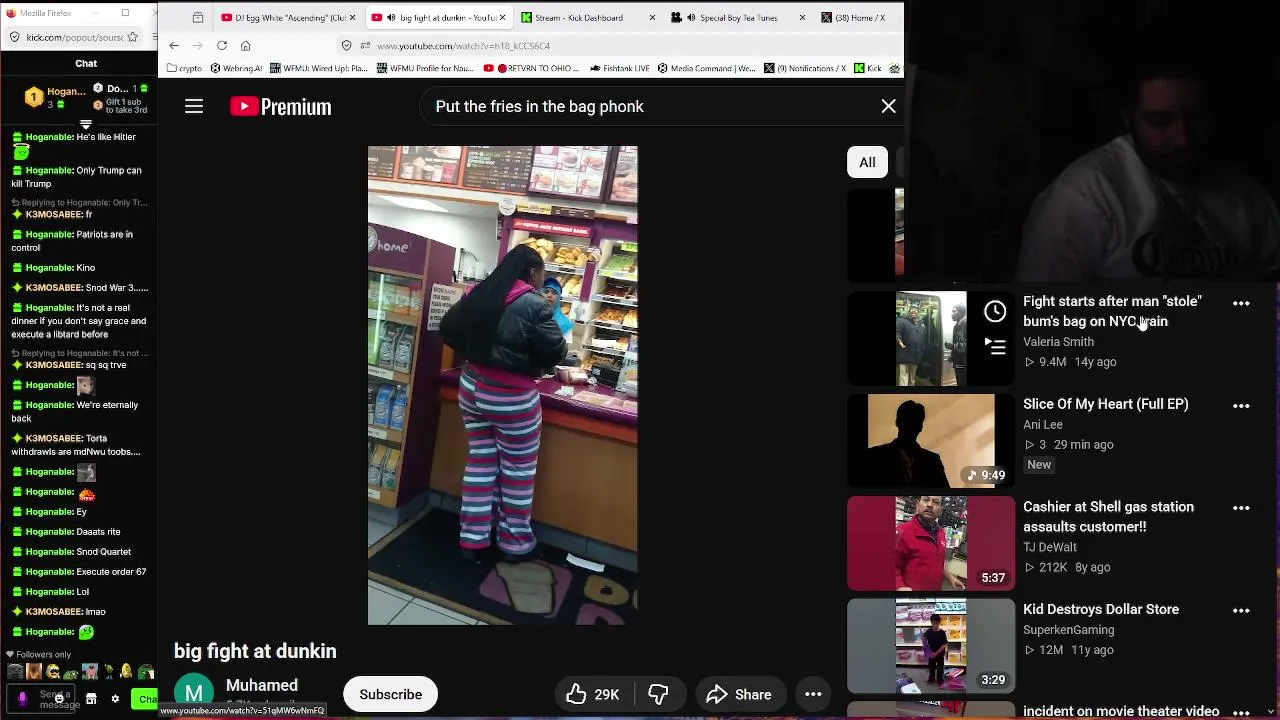1280x720 pixels.
Task: Go forward in the browser
Action: tap(198, 46)
